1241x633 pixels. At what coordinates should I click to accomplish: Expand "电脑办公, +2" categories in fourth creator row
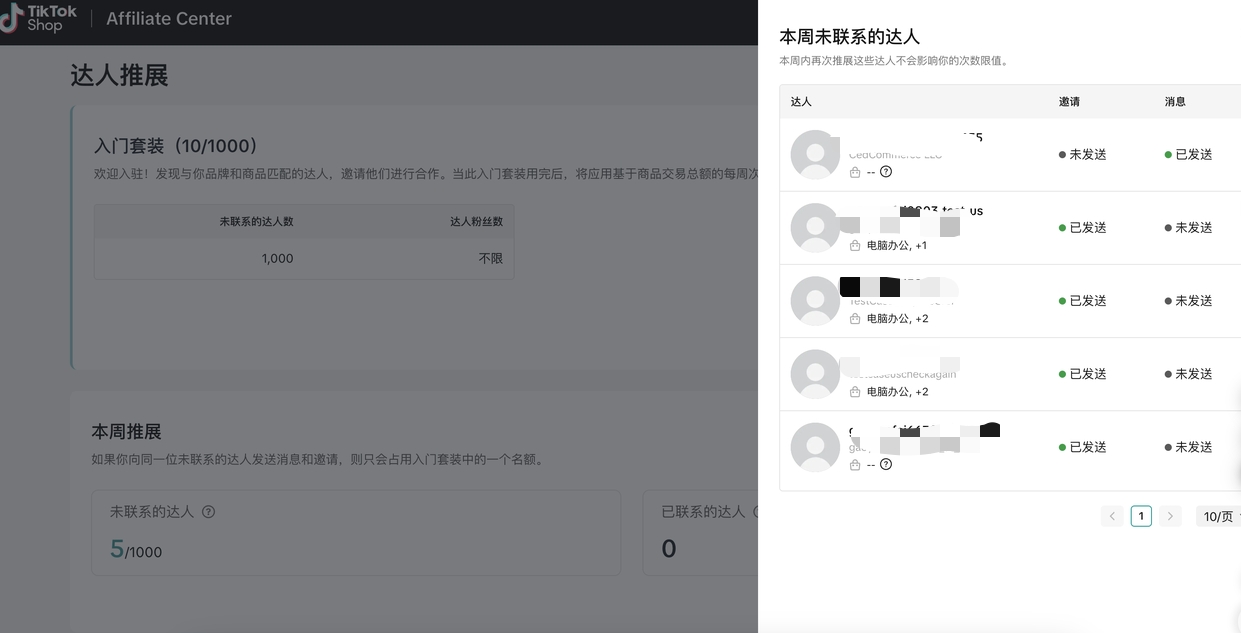pos(897,391)
